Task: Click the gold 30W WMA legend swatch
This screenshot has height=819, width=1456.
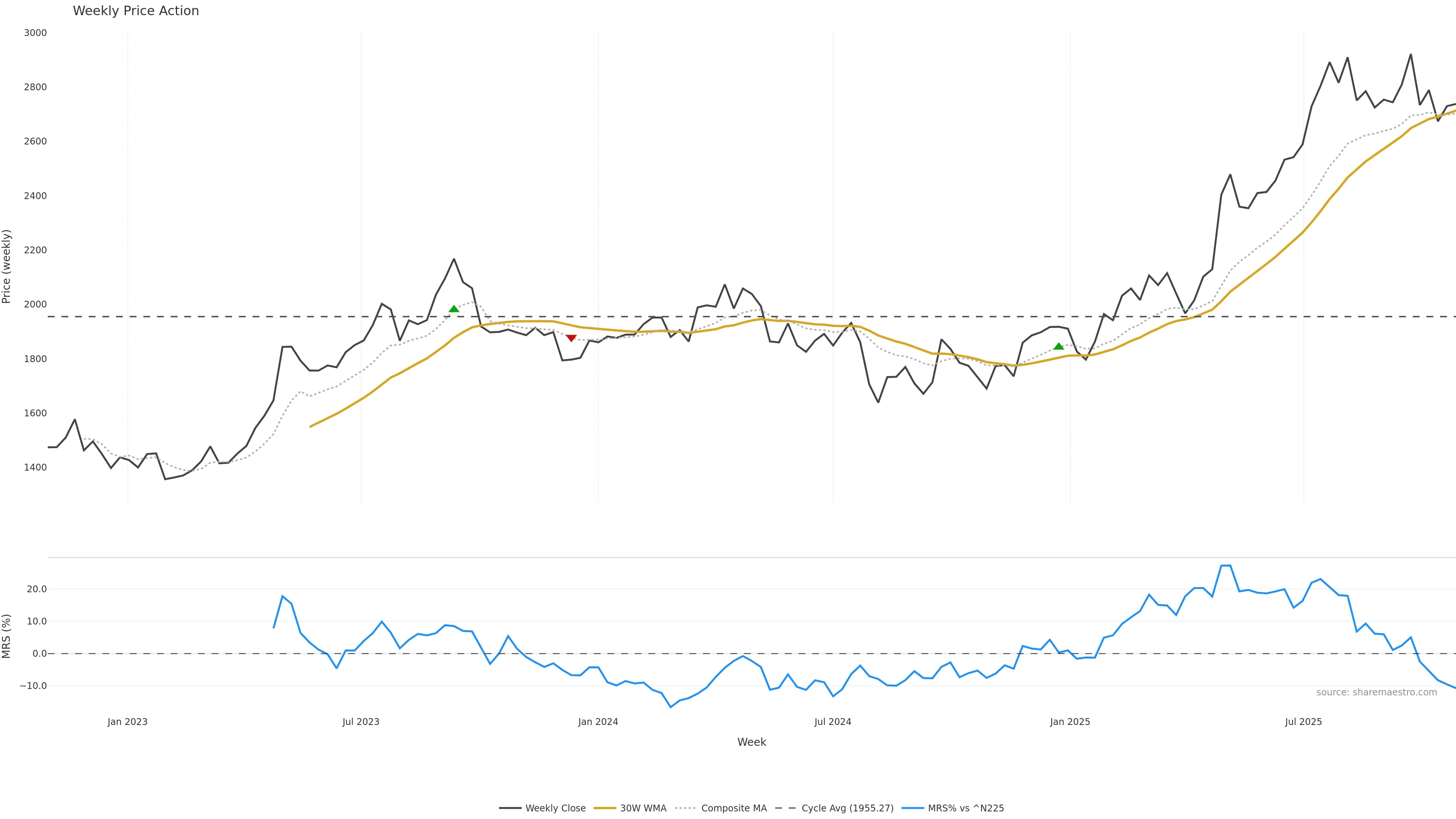Action: pos(605,808)
